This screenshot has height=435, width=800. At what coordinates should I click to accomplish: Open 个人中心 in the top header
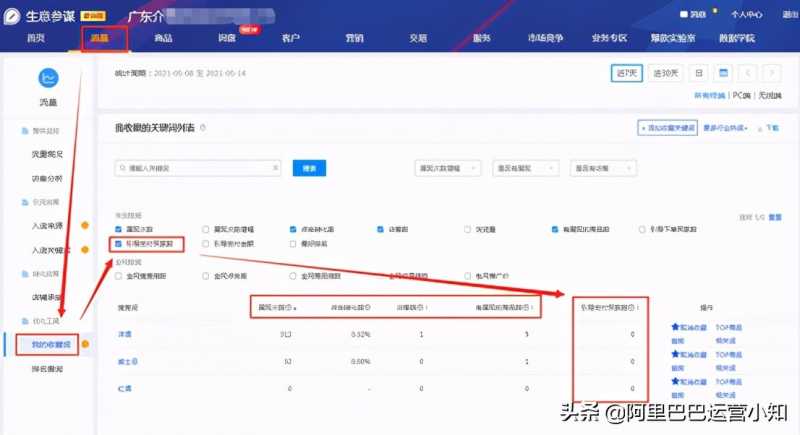point(746,14)
